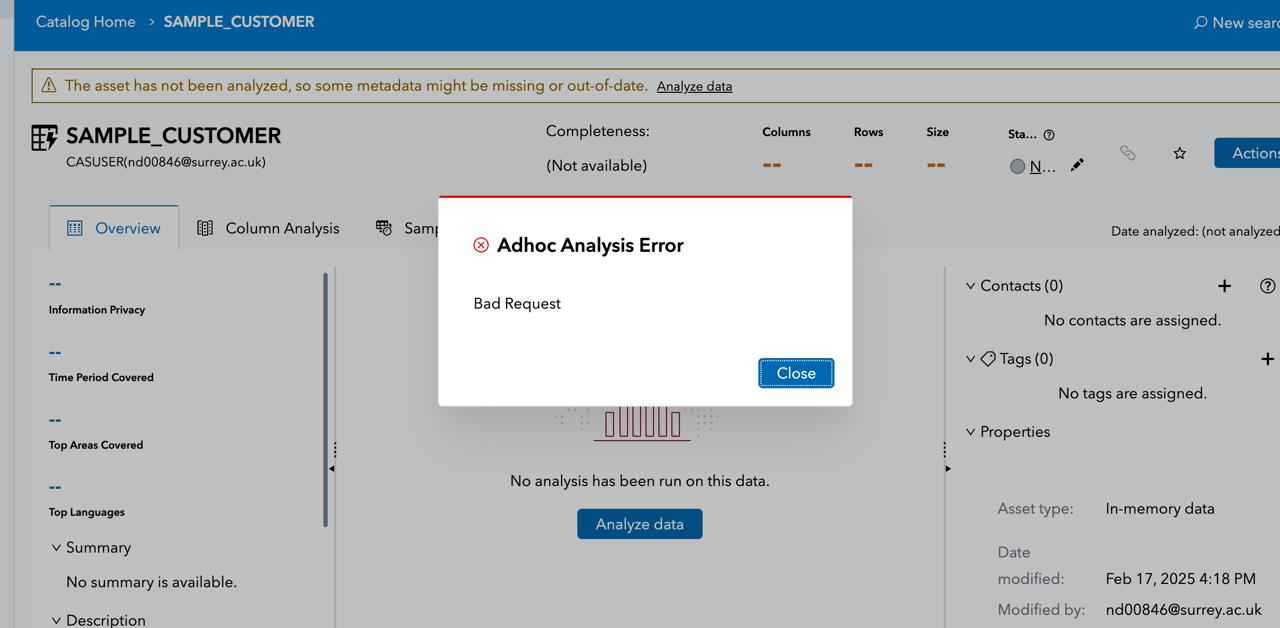Expand the Properties section
This screenshot has width=1280, height=628.
point(970,431)
